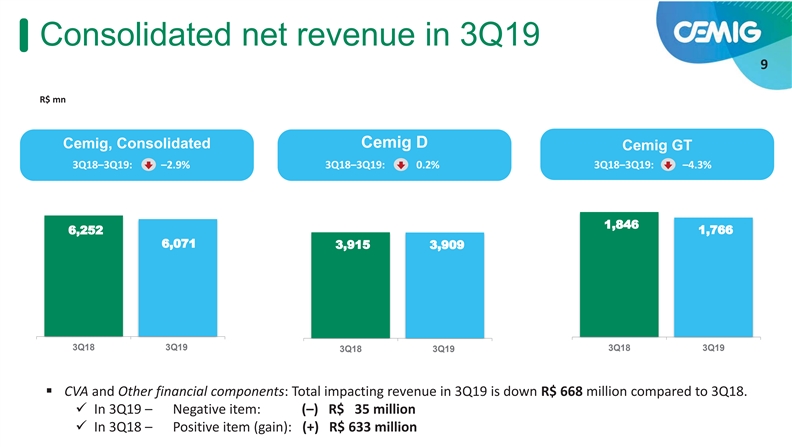Click the –2.9% change value
The height and width of the screenshot is (447, 792).
pos(175,165)
